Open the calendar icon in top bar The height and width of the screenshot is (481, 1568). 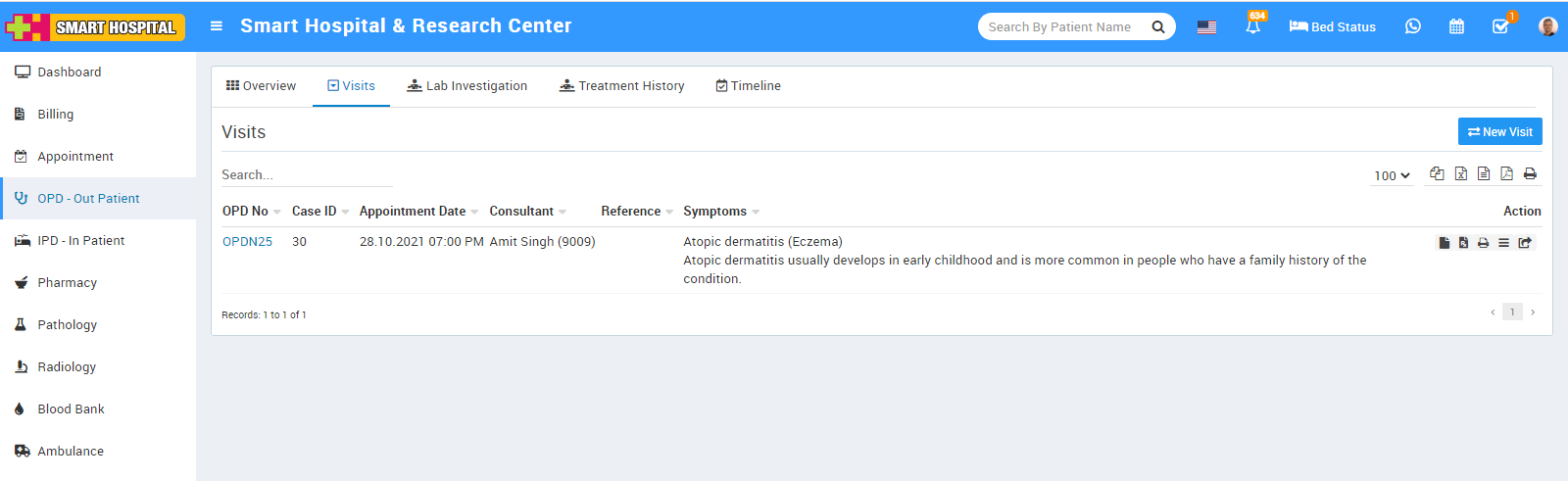pyautogui.click(x=1456, y=26)
